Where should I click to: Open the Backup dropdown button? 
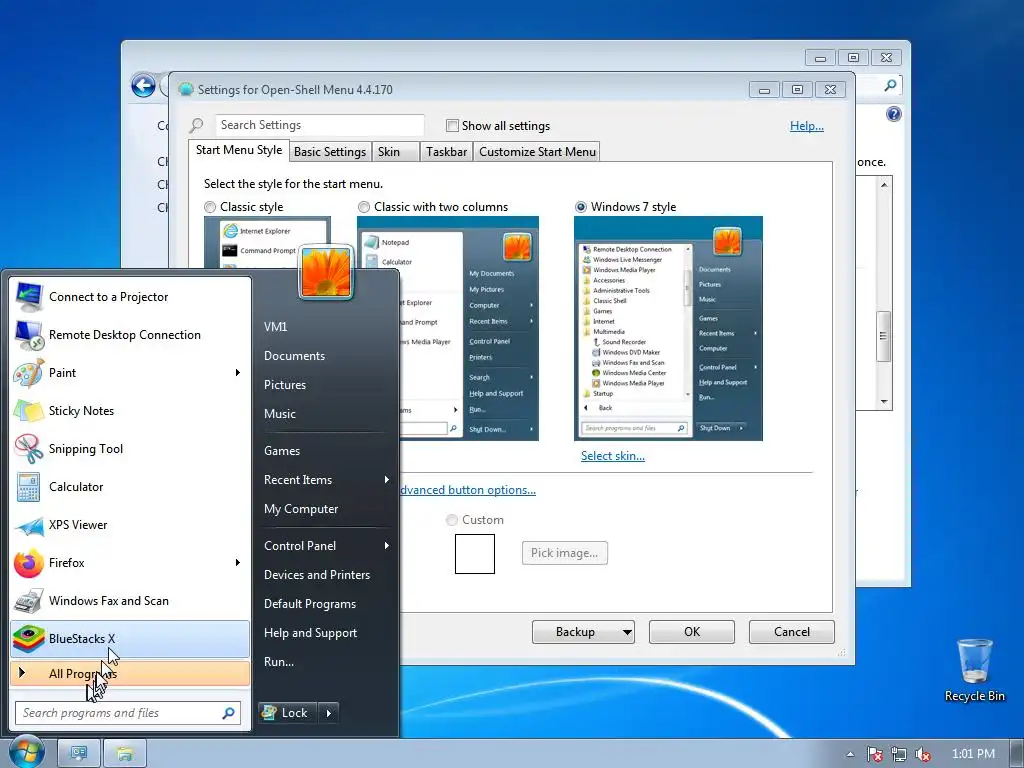coord(583,632)
